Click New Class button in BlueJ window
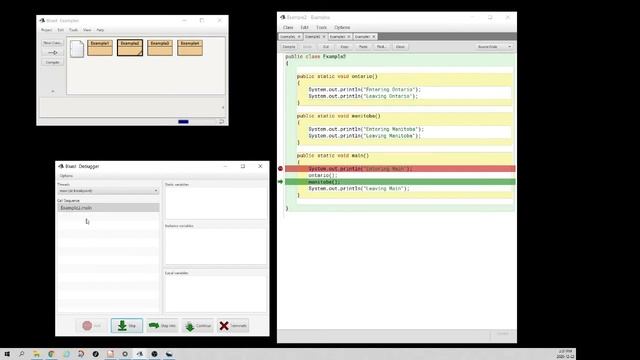Image resolution: width=640 pixels, height=360 pixels. click(x=53, y=43)
